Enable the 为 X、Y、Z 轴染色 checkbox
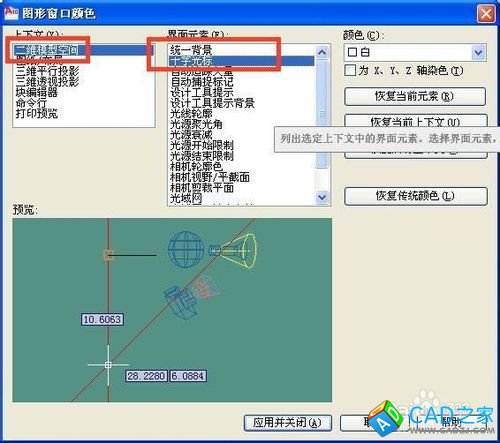 [x=350, y=70]
